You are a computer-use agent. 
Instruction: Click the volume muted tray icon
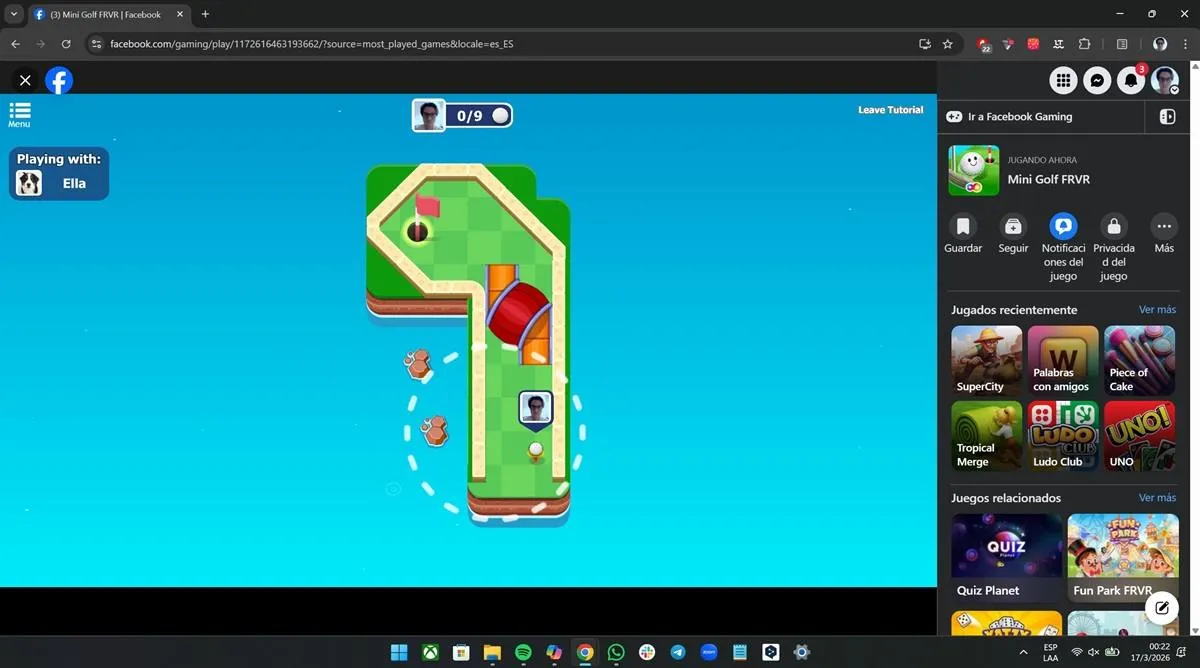tap(1093, 652)
